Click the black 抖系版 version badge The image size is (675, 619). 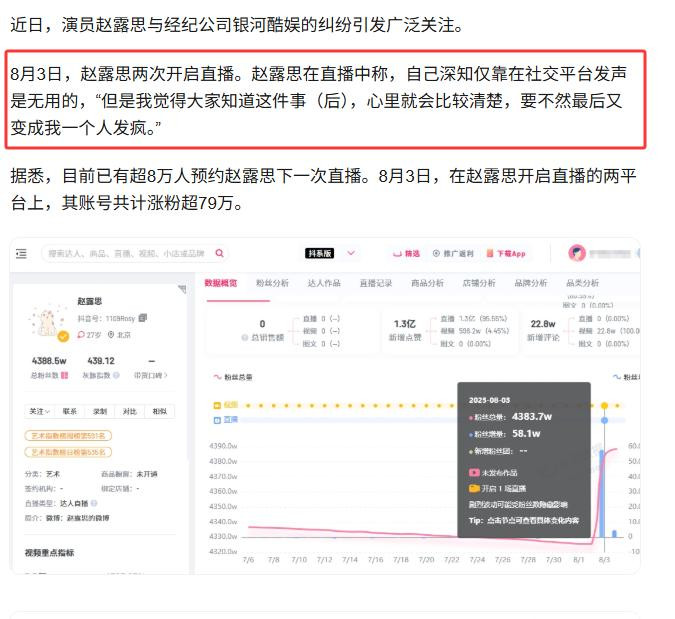[319, 253]
